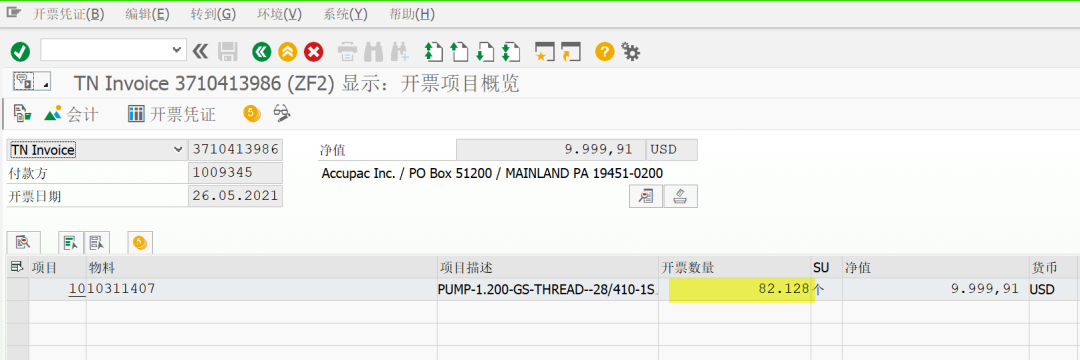1080x360 pixels.
Task: Select row selector for item 10
Action: click(x=17, y=289)
